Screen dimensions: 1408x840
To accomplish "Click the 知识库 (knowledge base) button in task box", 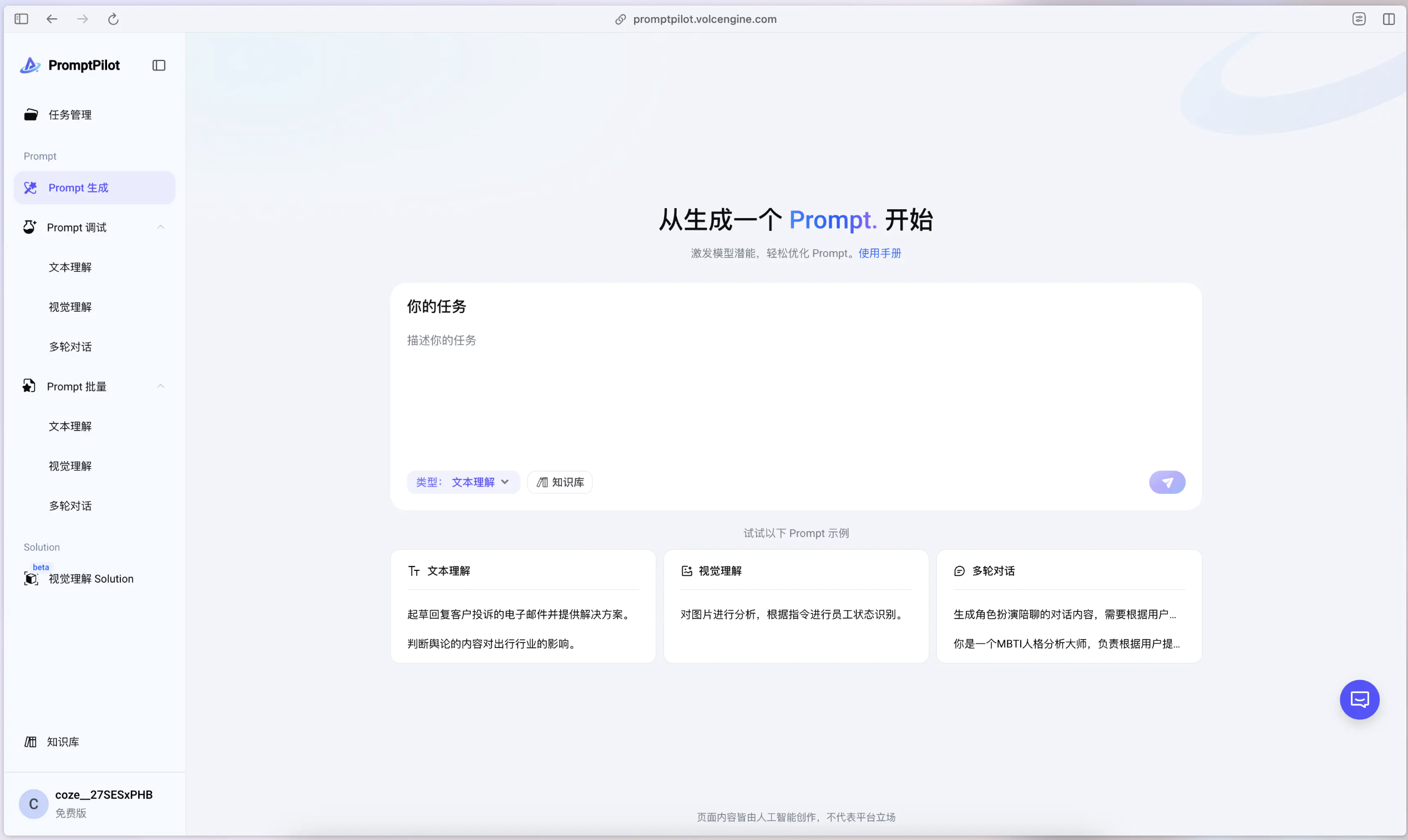I will pos(560,482).
